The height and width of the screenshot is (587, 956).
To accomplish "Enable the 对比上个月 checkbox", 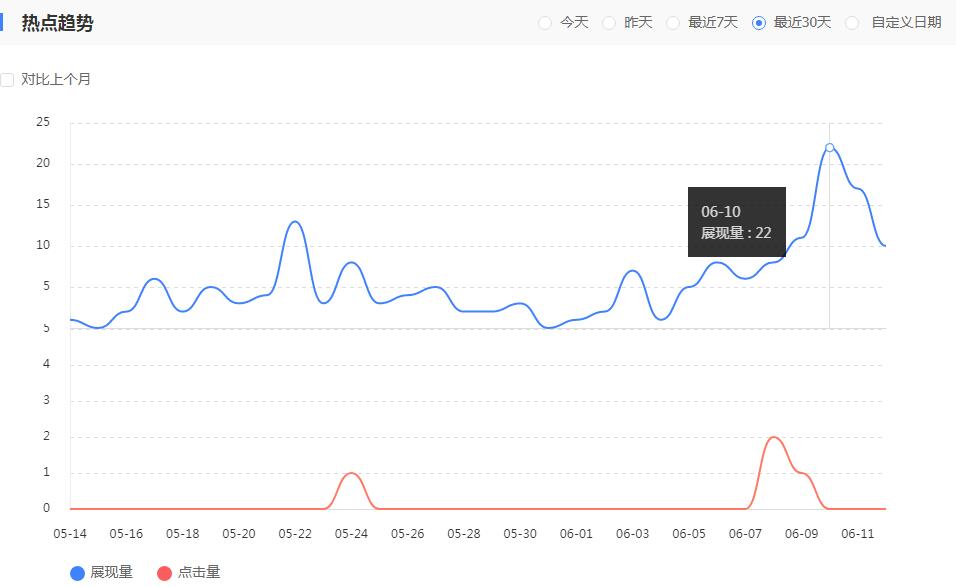I will point(7,80).
